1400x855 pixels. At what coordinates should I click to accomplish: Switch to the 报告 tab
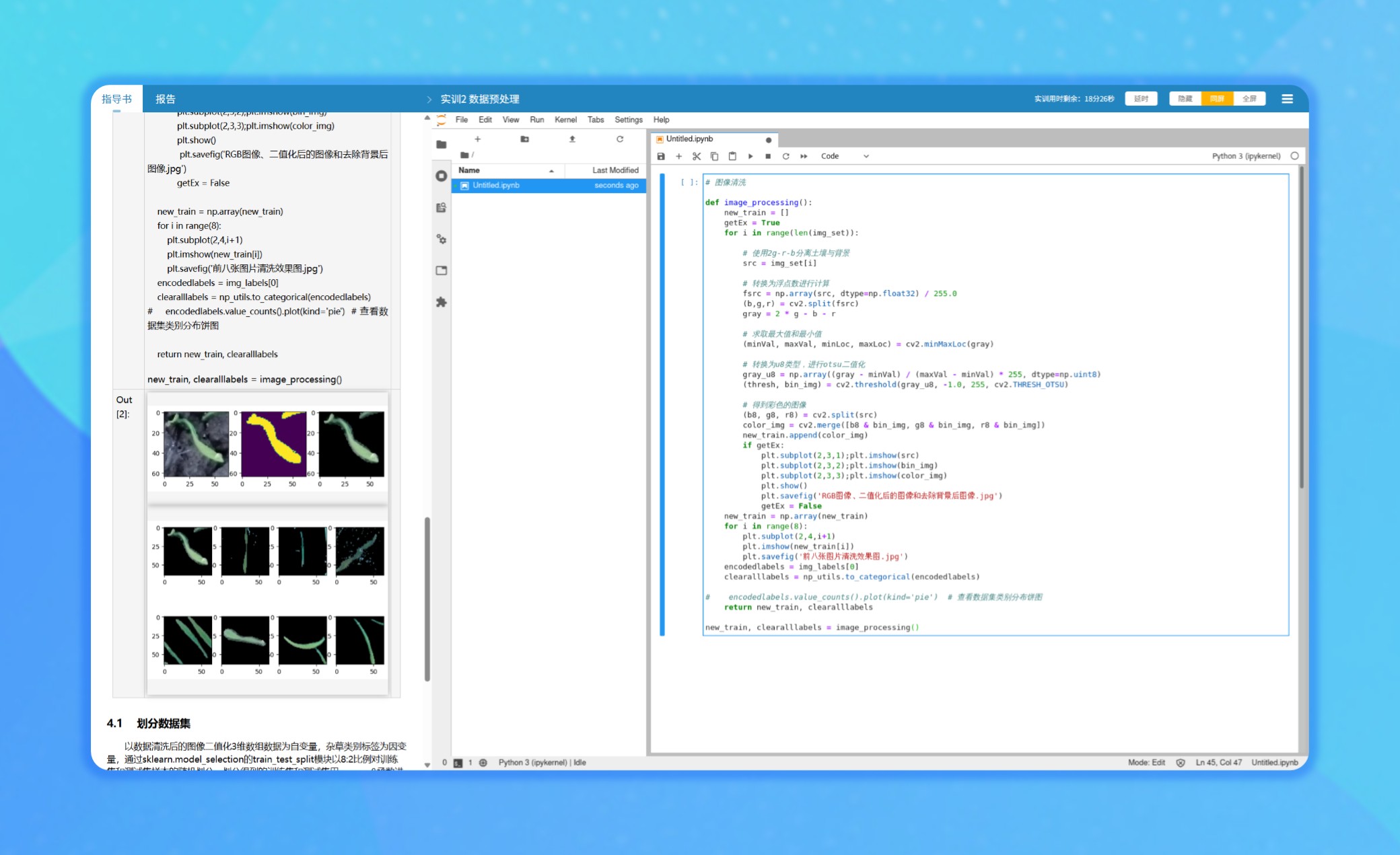point(166,99)
